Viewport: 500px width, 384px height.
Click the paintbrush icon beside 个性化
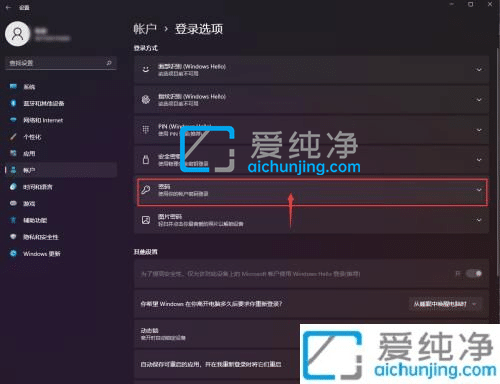tap(13, 137)
